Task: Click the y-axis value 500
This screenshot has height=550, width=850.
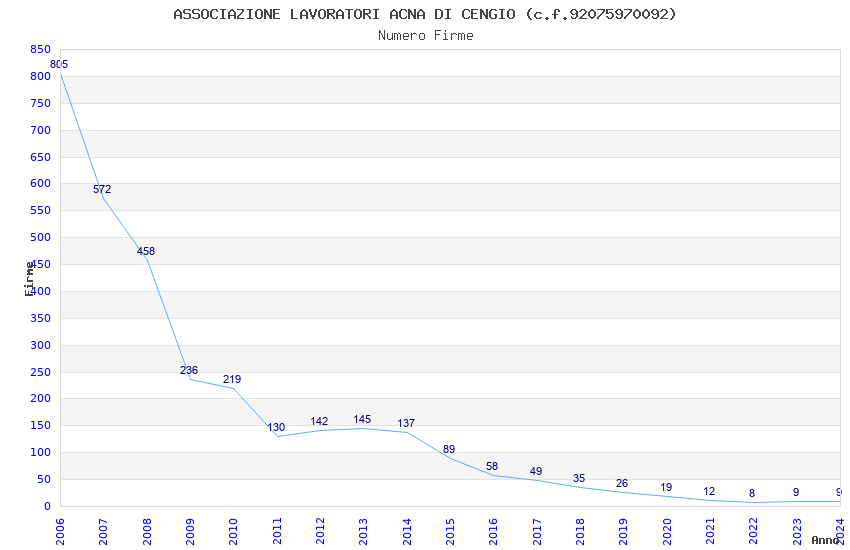Action: coord(41,237)
